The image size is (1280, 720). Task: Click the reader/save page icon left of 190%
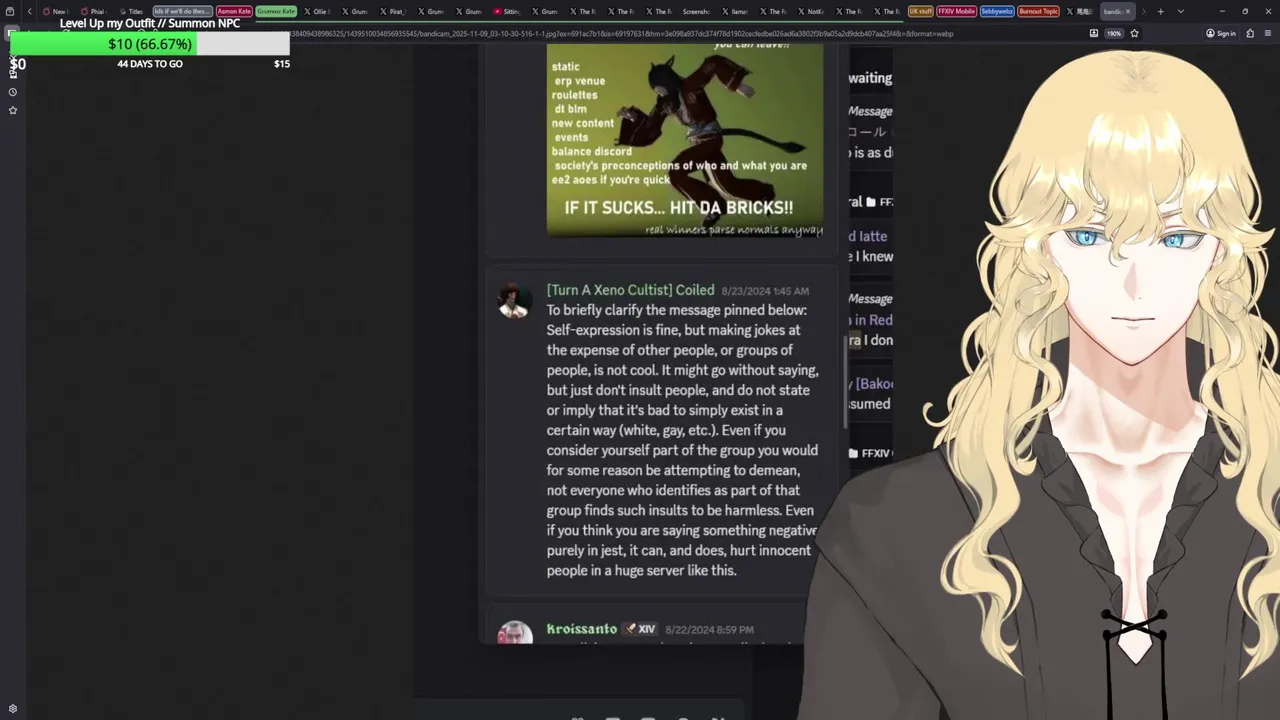(1094, 33)
